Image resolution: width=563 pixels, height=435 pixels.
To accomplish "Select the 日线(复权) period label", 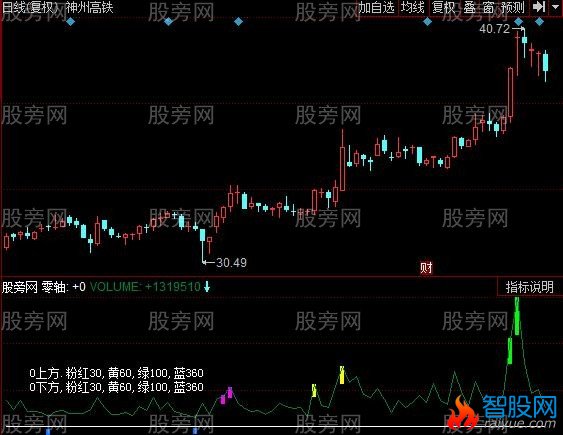I will pos(31,7).
